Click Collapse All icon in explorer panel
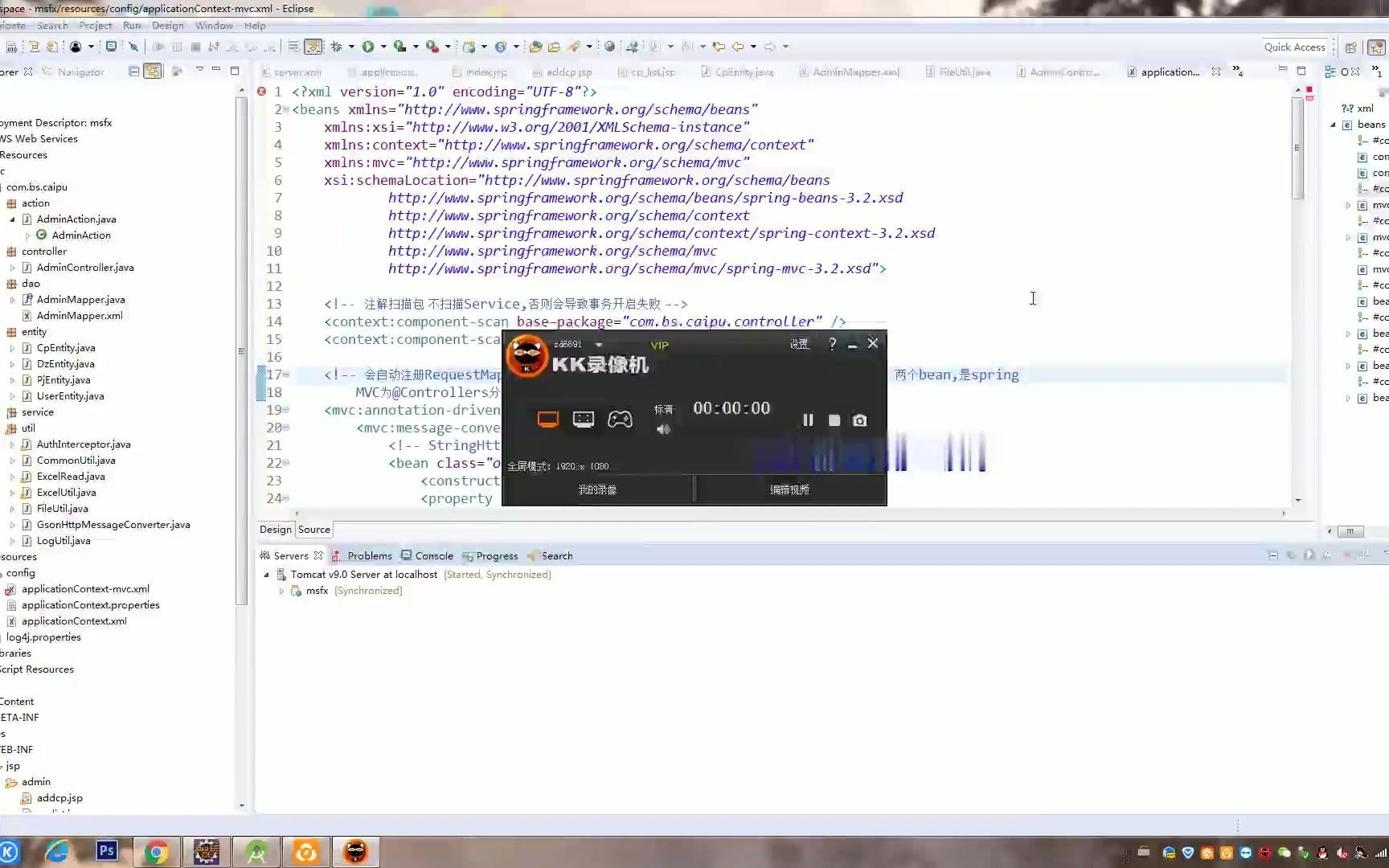This screenshot has width=1389, height=868. point(134,72)
